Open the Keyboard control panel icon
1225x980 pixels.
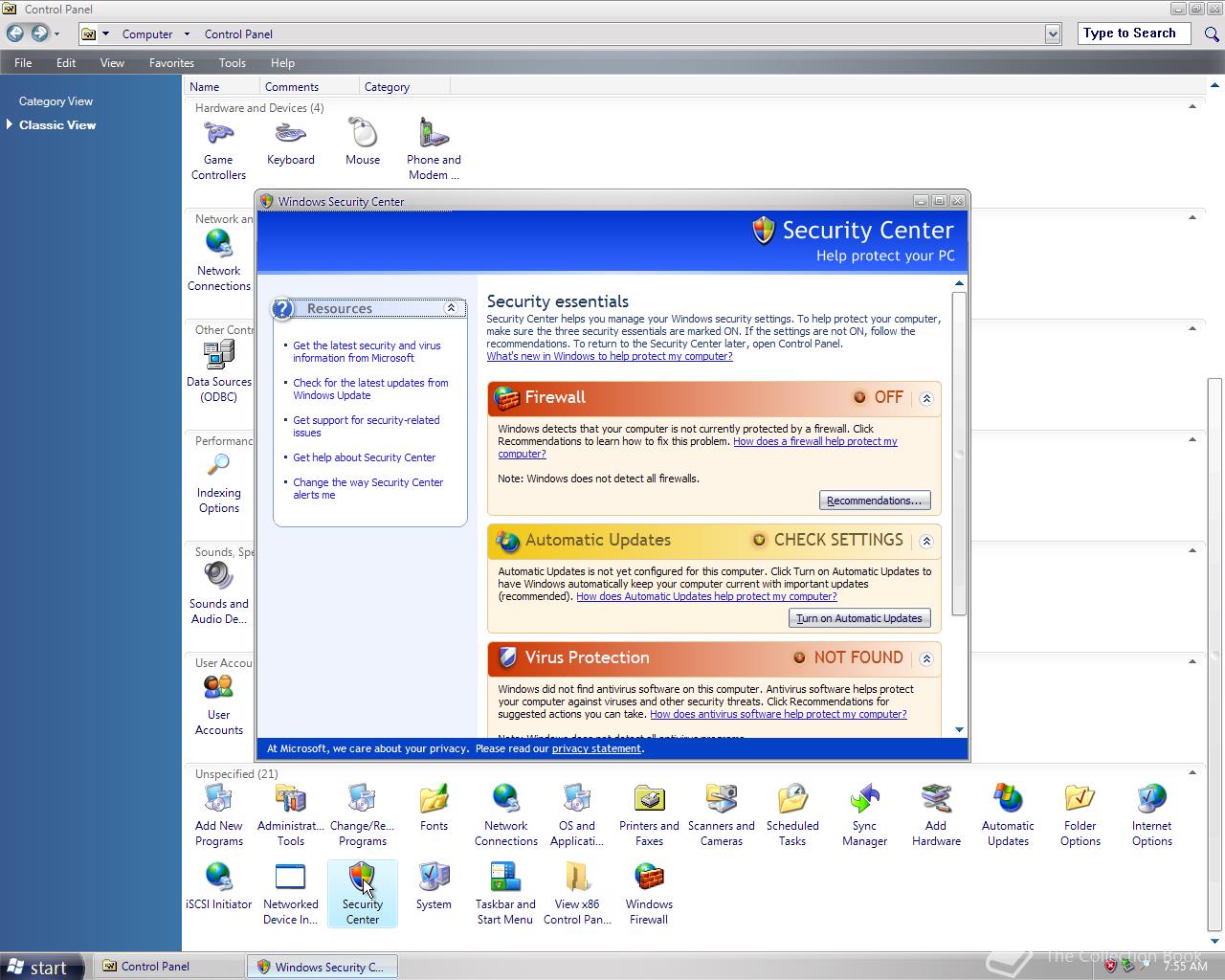[291, 143]
